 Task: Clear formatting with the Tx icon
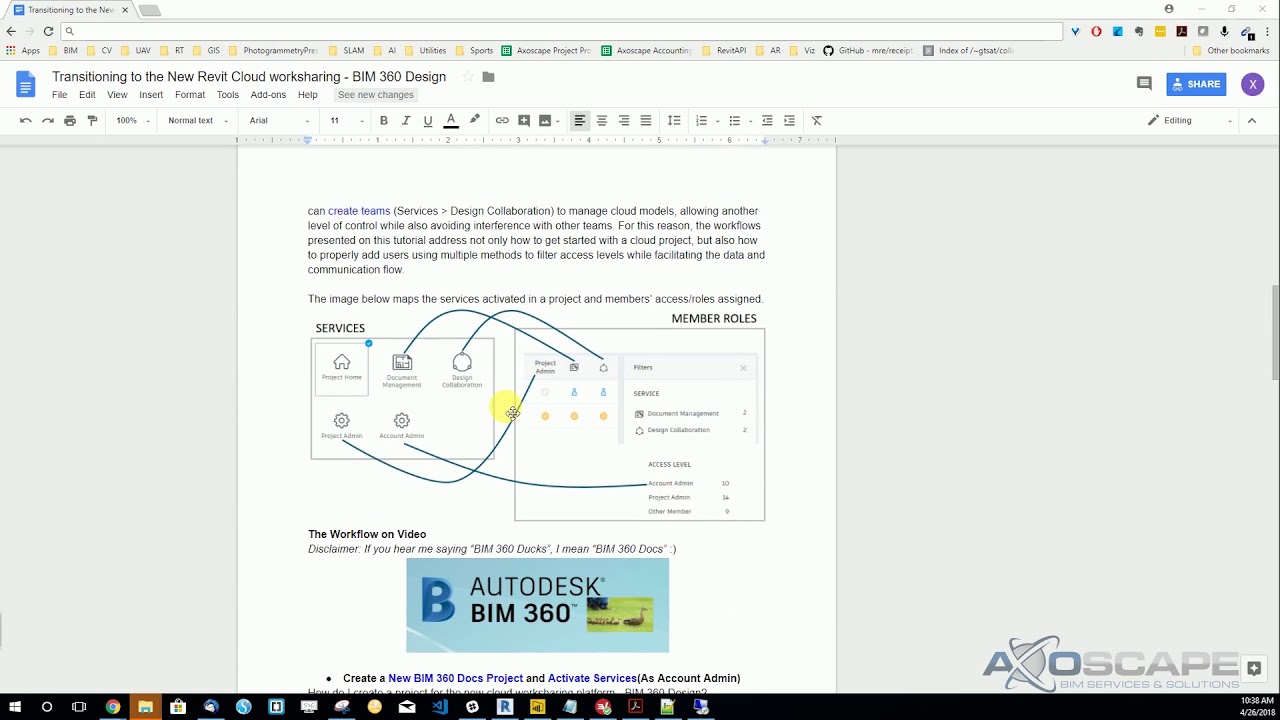(817, 120)
